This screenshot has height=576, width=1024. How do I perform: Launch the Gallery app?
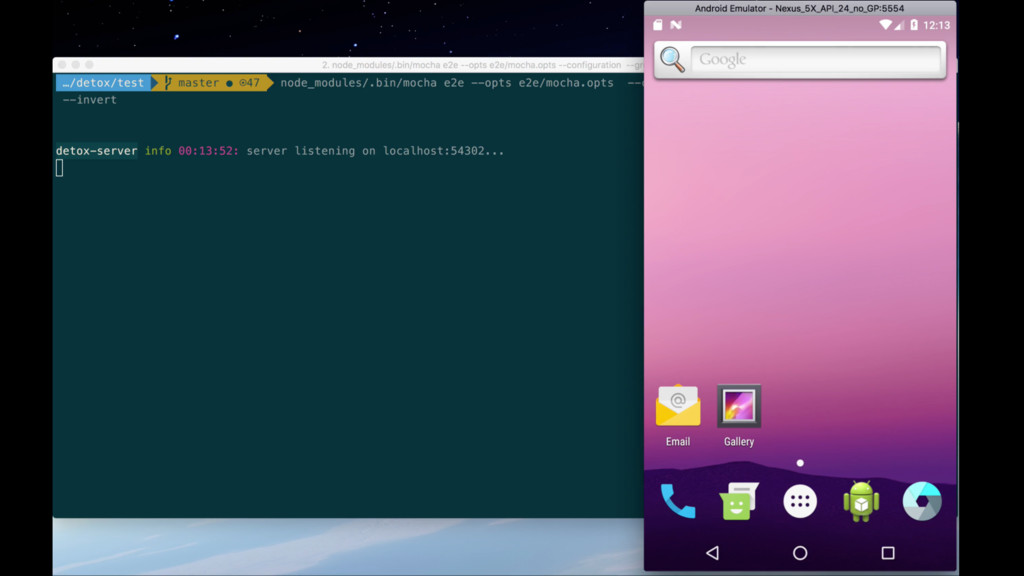coord(739,406)
